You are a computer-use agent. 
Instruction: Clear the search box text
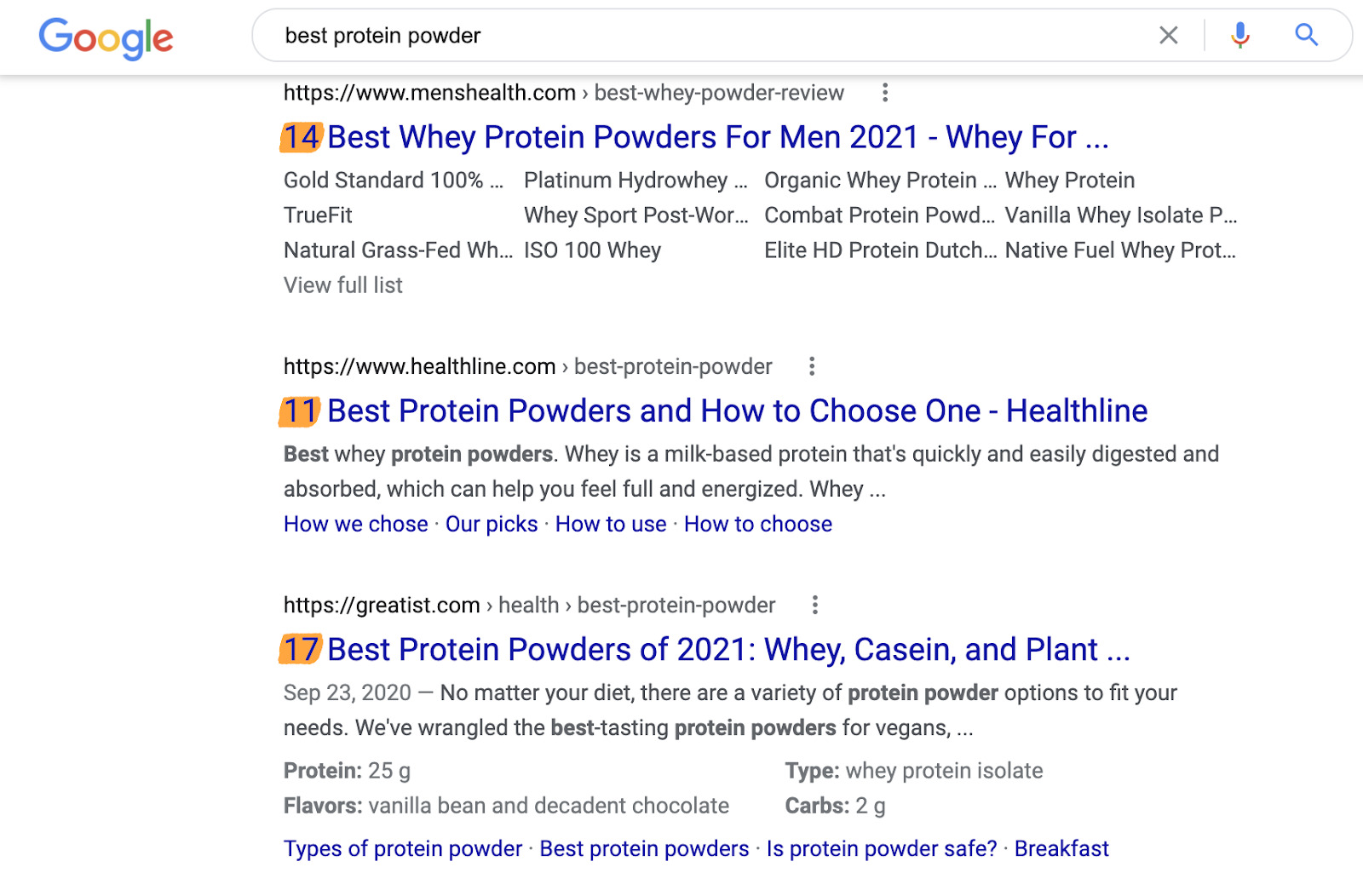[1168, 35]
